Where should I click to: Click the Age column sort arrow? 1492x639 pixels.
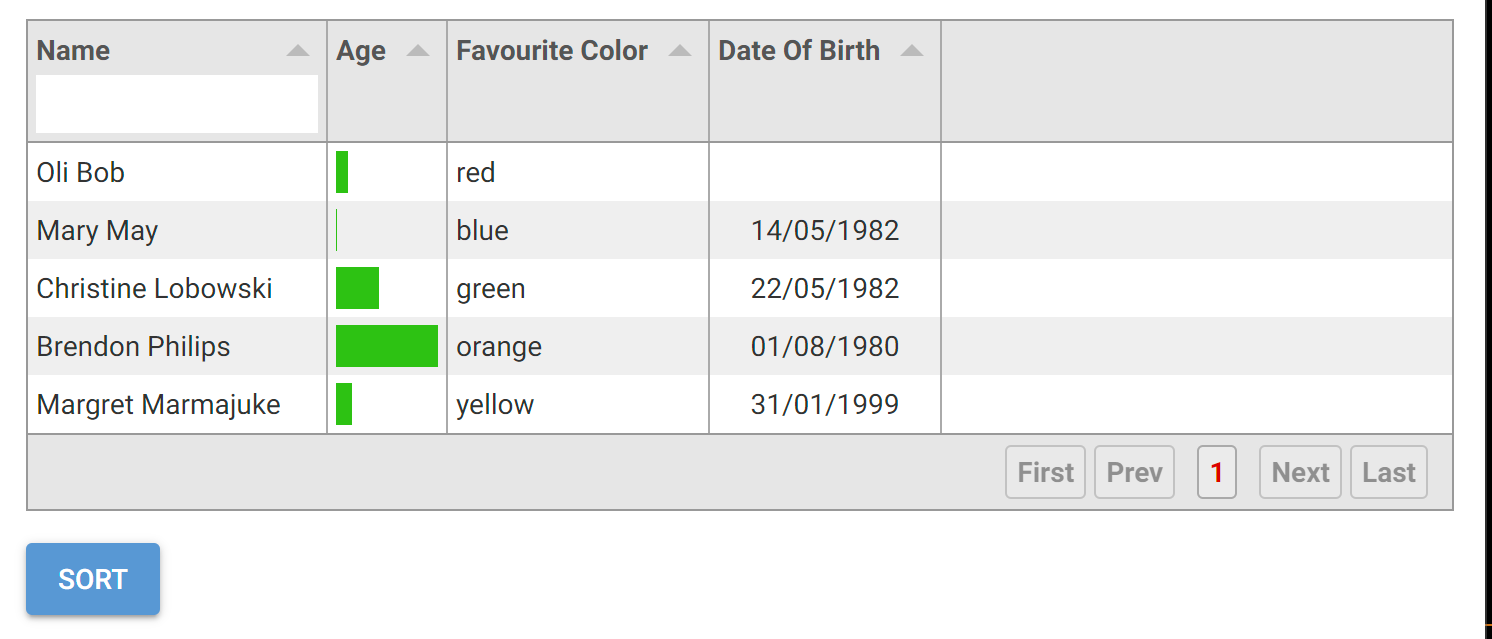click(418, 51)
